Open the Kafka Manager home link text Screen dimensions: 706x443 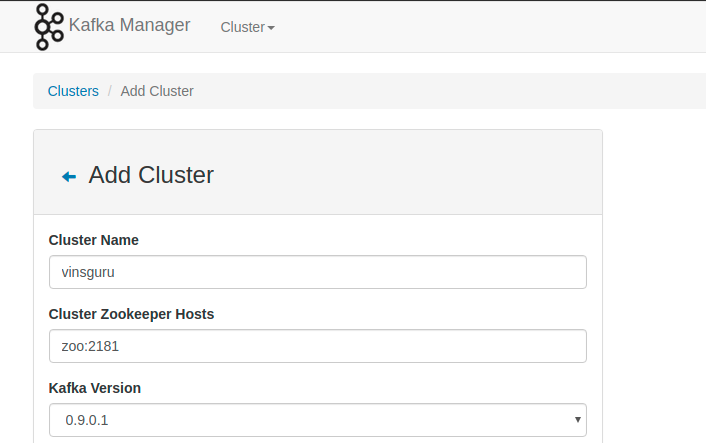(129, 26)
